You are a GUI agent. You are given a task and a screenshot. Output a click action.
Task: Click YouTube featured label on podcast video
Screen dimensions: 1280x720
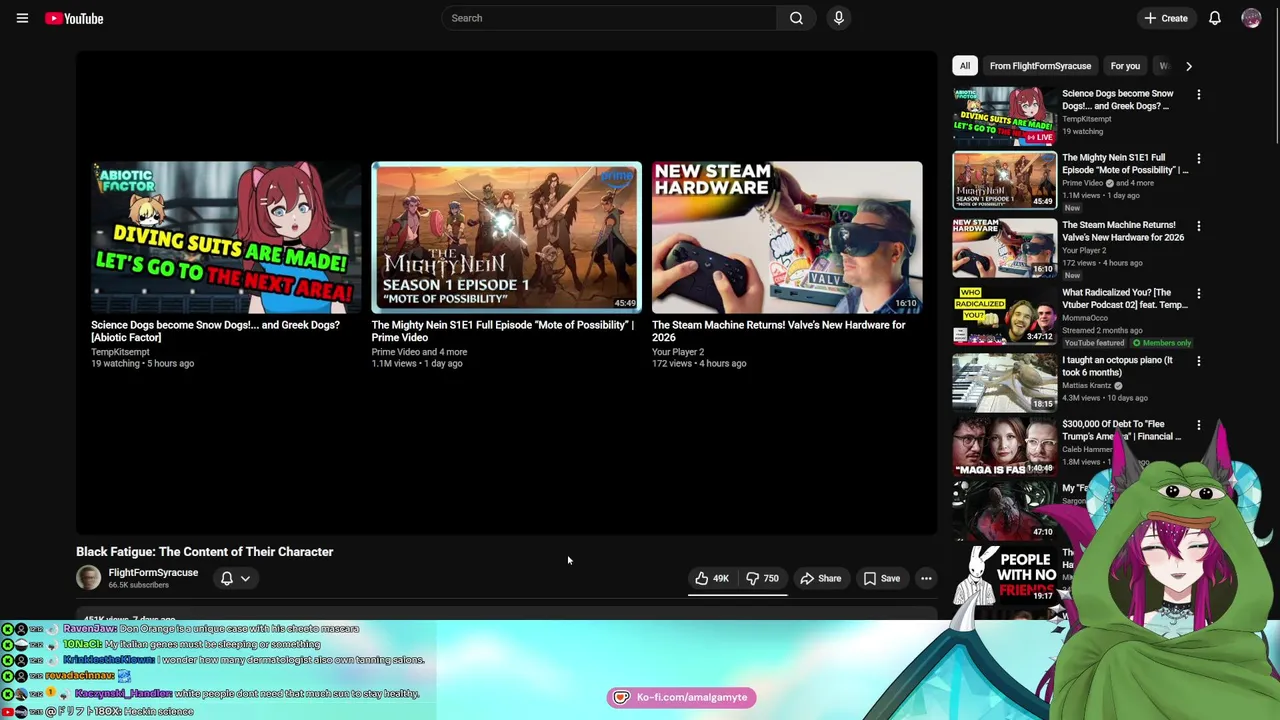[1093, 343]
